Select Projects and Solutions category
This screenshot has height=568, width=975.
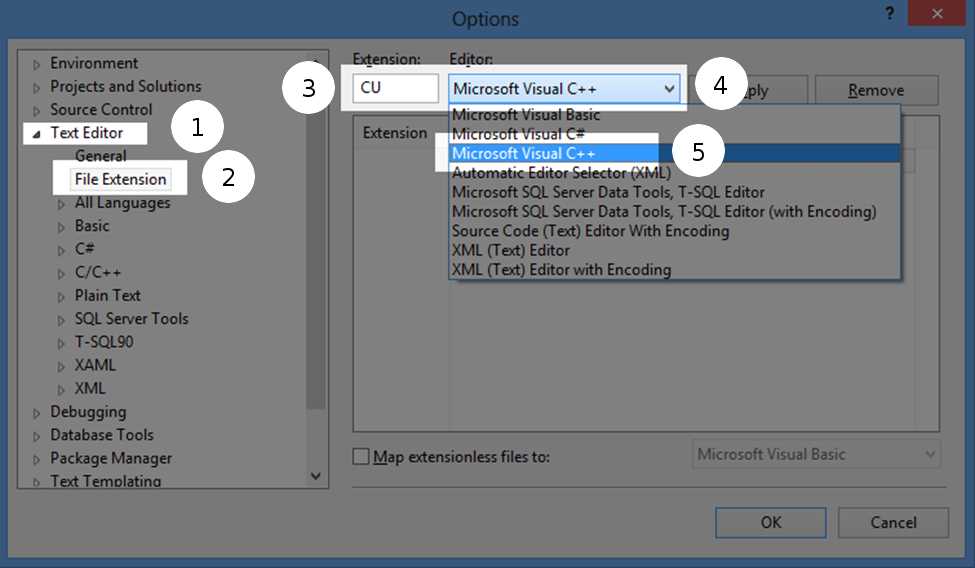coord(126,86)
